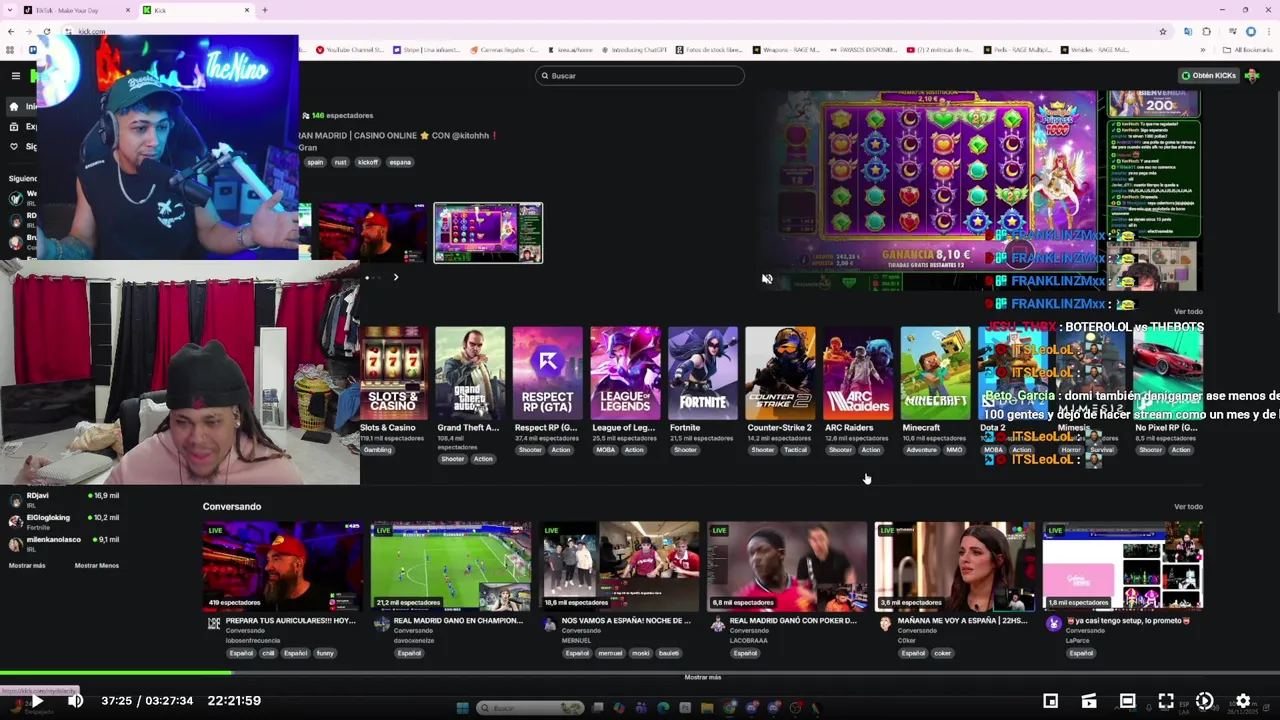The image size is (1280, 720).
Task: Open the miniplayer from player controls
Action: [1051, 701]
